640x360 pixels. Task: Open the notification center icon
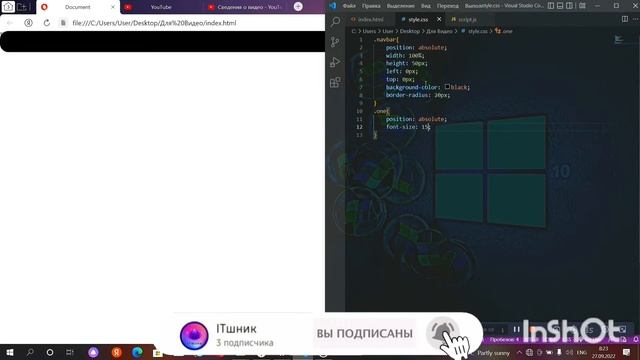coord(627,352)
